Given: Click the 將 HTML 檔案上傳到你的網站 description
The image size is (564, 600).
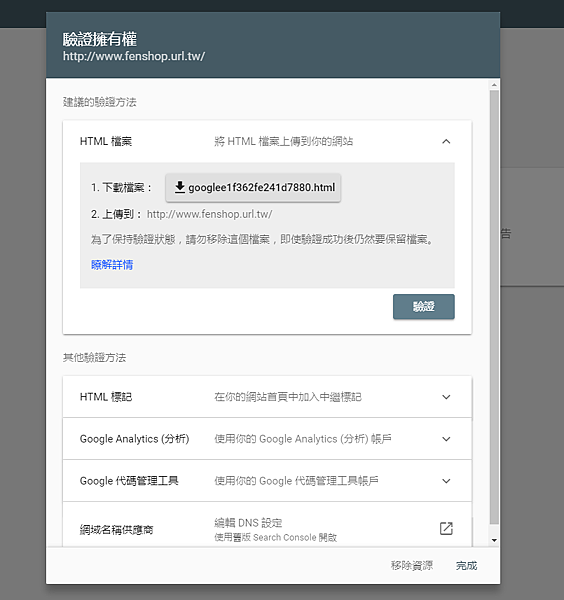Looking at the screenshot, I should (x=284, y=142).
